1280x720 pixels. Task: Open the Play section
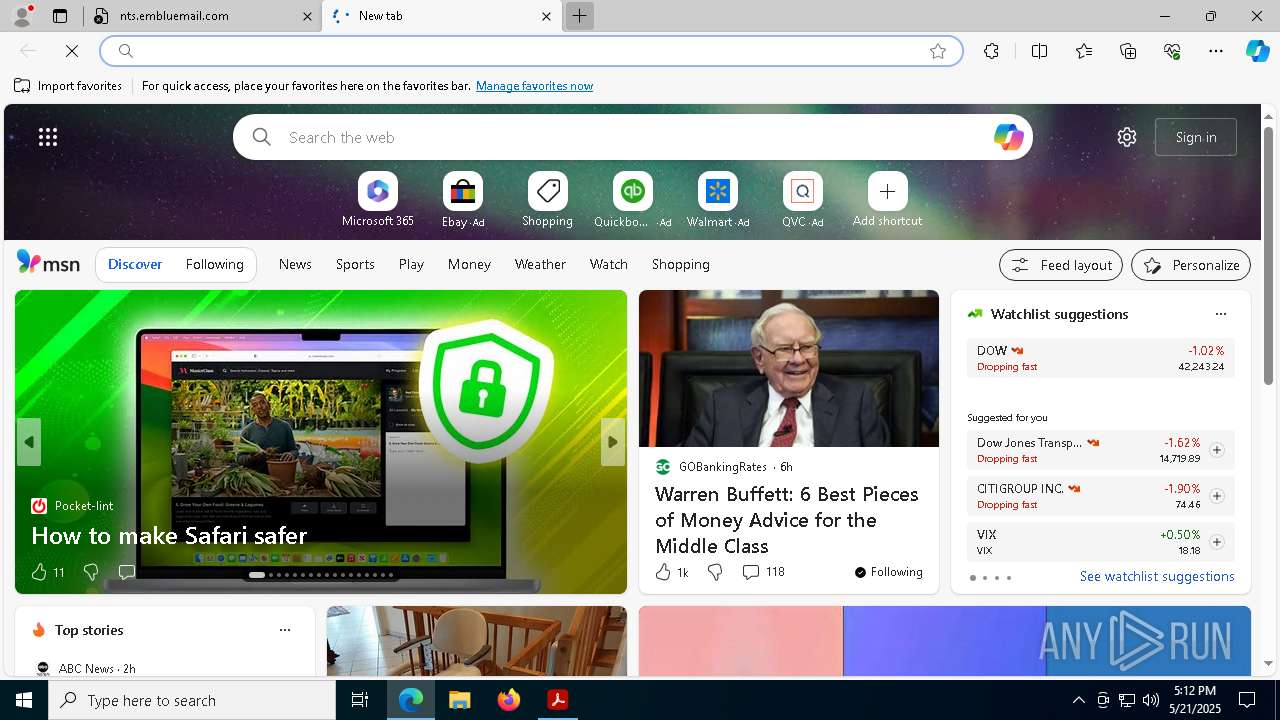(411, 264)
